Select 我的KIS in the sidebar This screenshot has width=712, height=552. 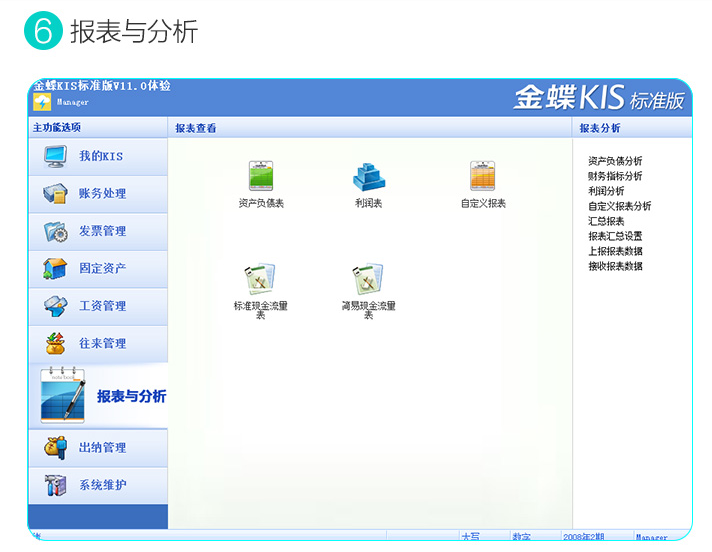(x=98, y=156)
